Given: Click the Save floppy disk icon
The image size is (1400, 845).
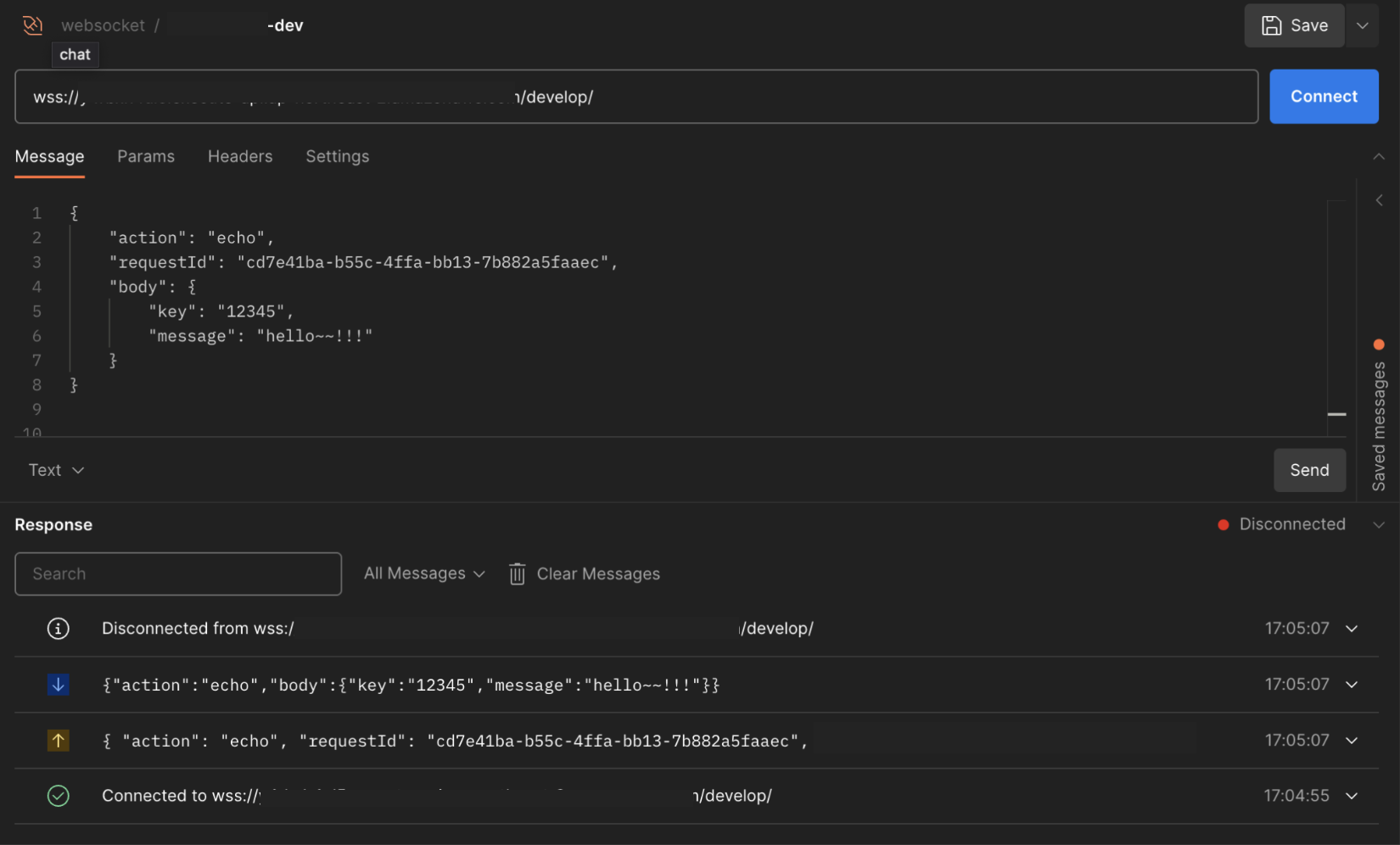Looking at the screenshot, I should click(1271, 25).
